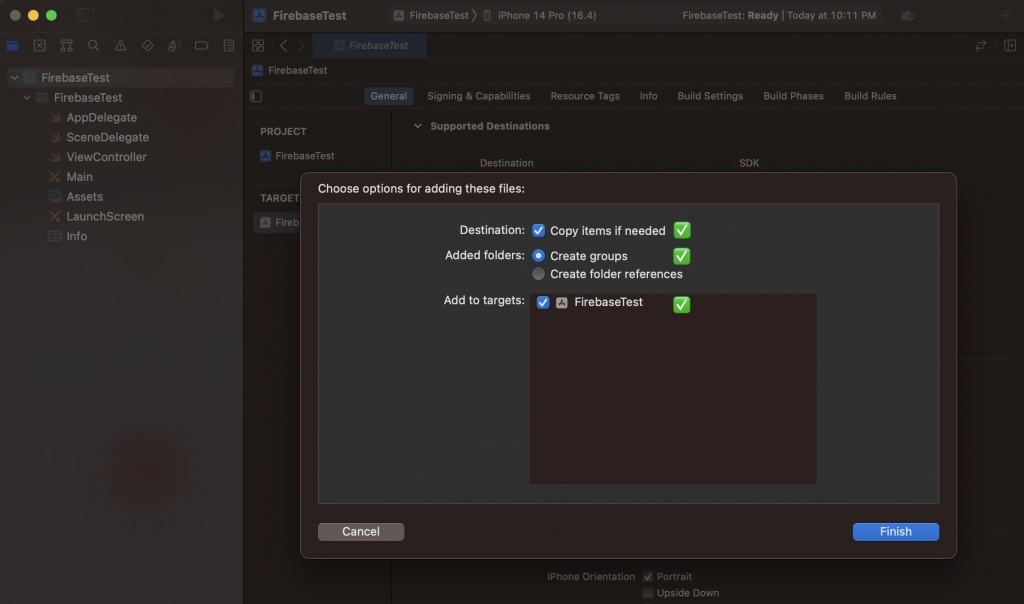1024x604 pixels.
Task: Switch to the Resource Tags tab
Action: click(585, 96)
